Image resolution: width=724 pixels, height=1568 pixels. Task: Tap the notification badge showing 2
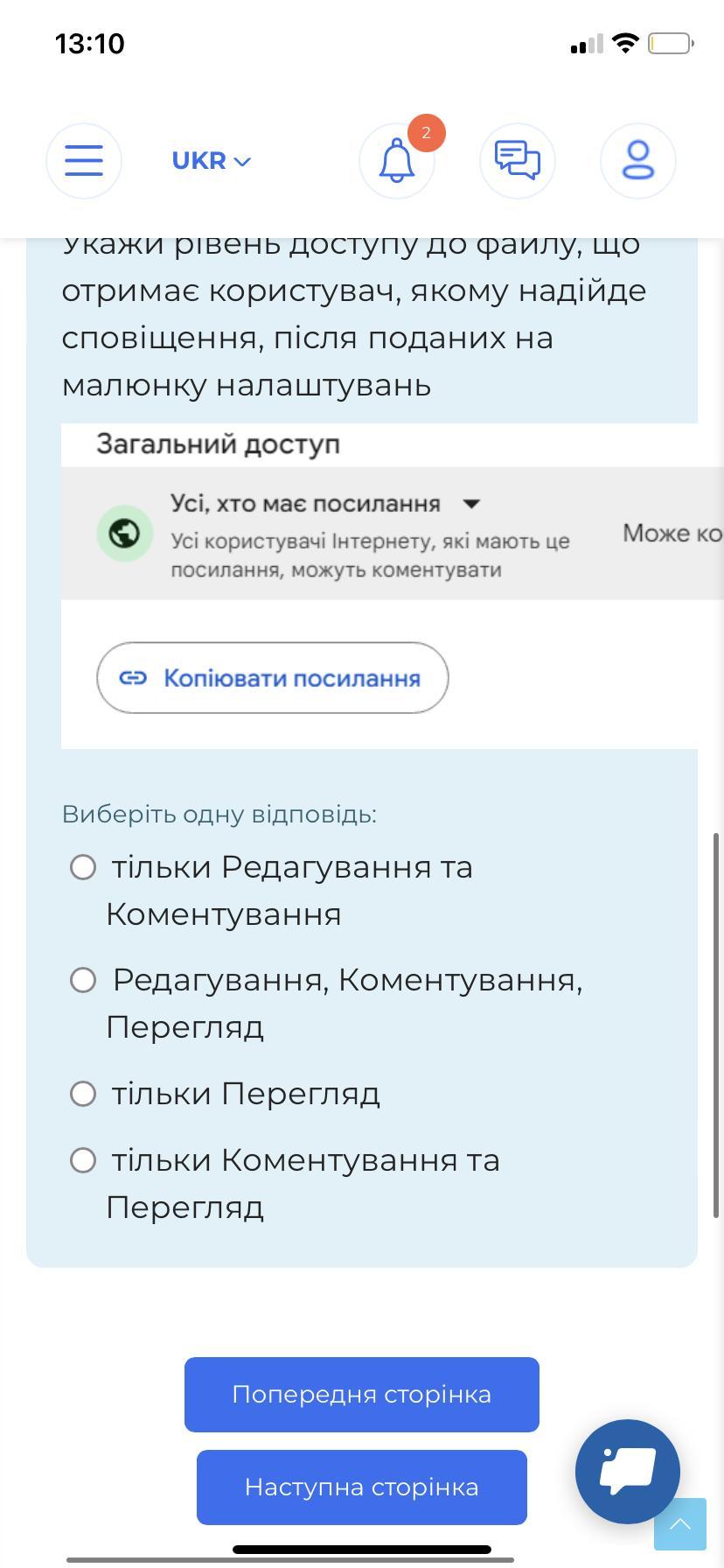[427, 133]
